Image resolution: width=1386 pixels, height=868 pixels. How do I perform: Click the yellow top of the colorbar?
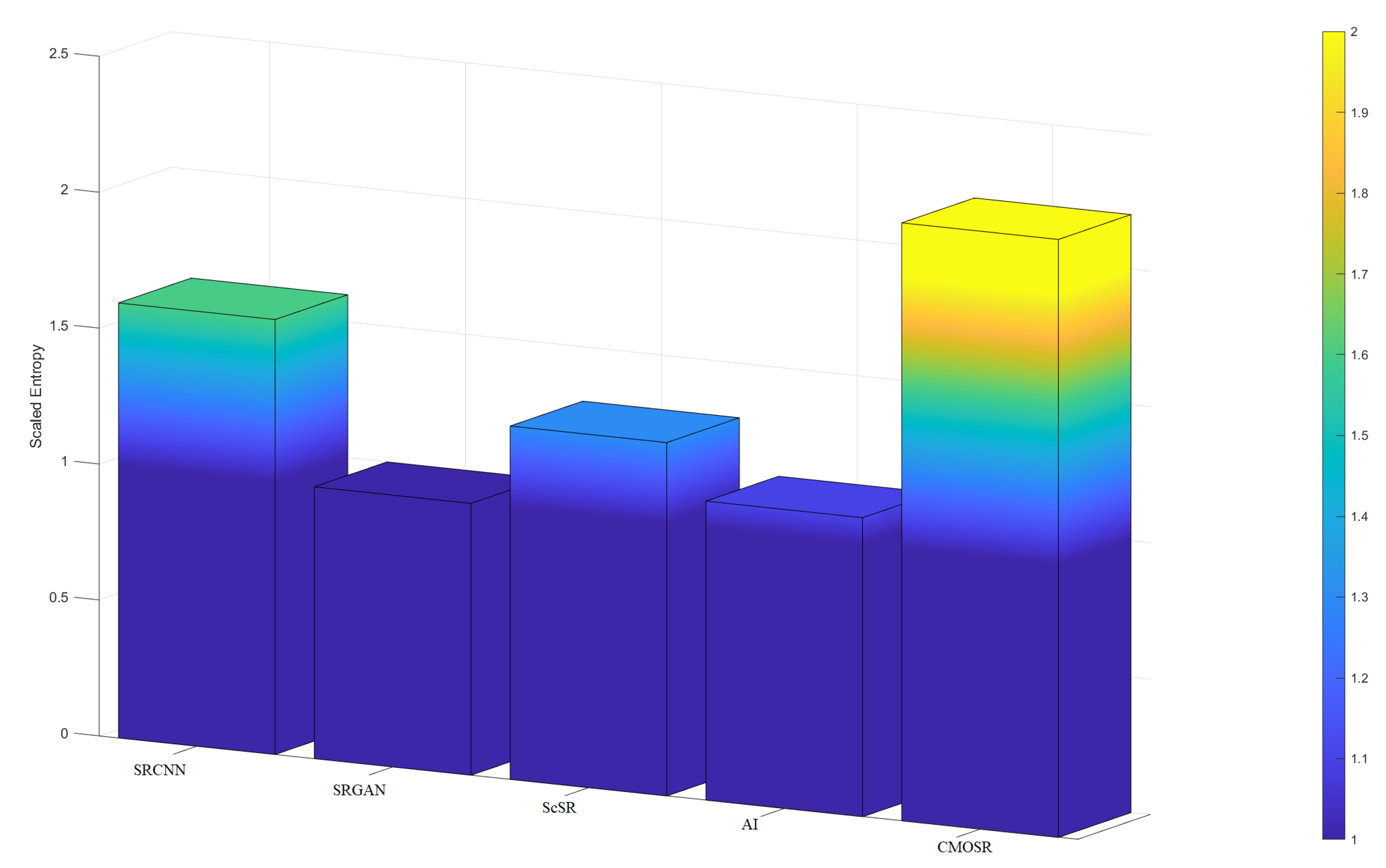click(x=1333, y=43)
